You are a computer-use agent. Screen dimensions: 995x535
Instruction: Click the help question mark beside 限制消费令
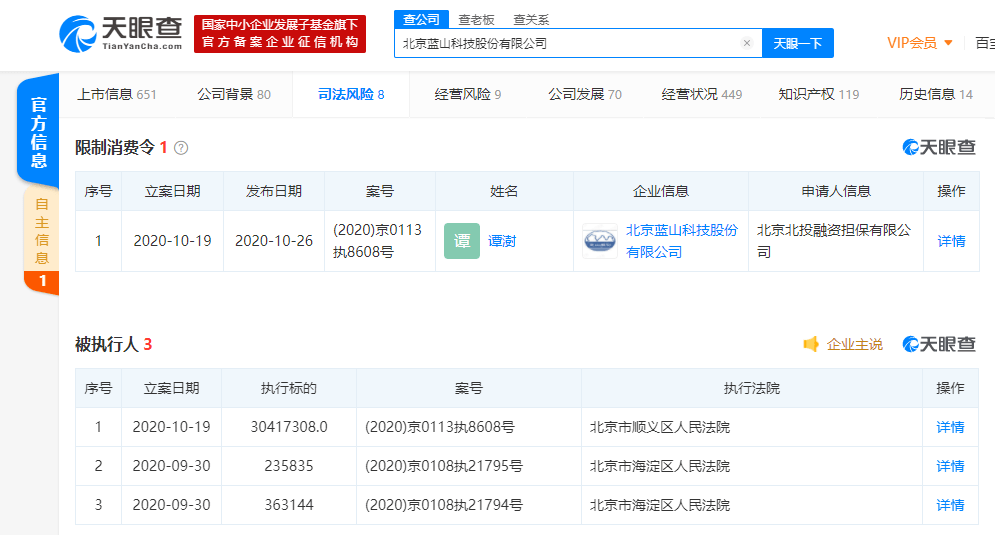pos(181,148)
